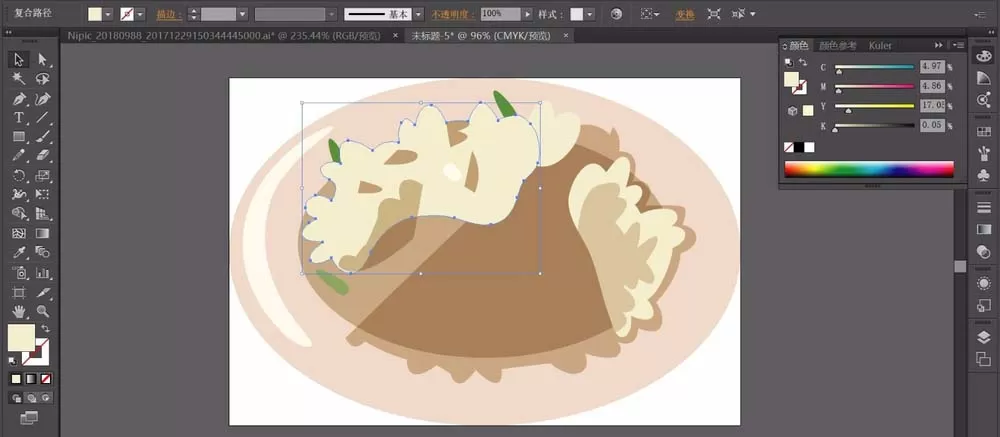Click the vertical scrollbar thumb
Screen dimensions: 1000x437
point(960,266)
